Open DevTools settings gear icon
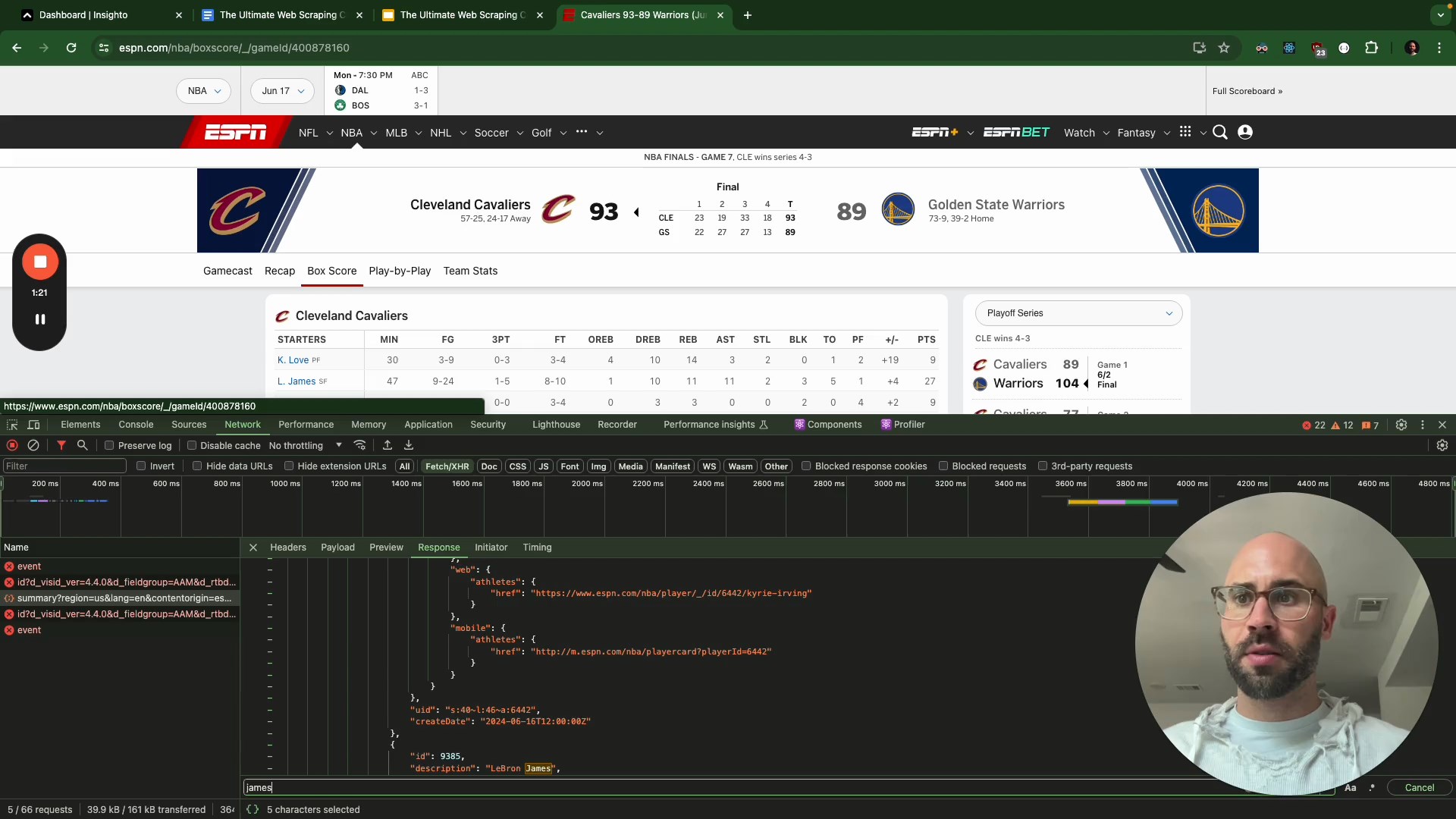Viewport: 1456px width, 819px height. click(x=1401, y=425)
